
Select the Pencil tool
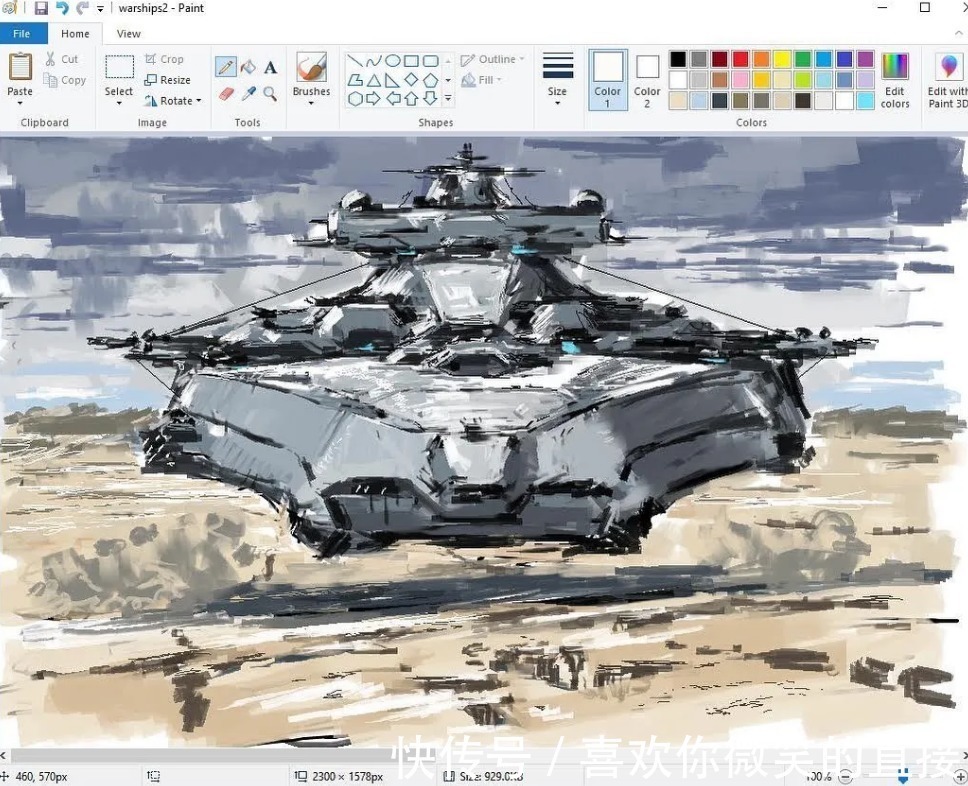click(225, 66)
